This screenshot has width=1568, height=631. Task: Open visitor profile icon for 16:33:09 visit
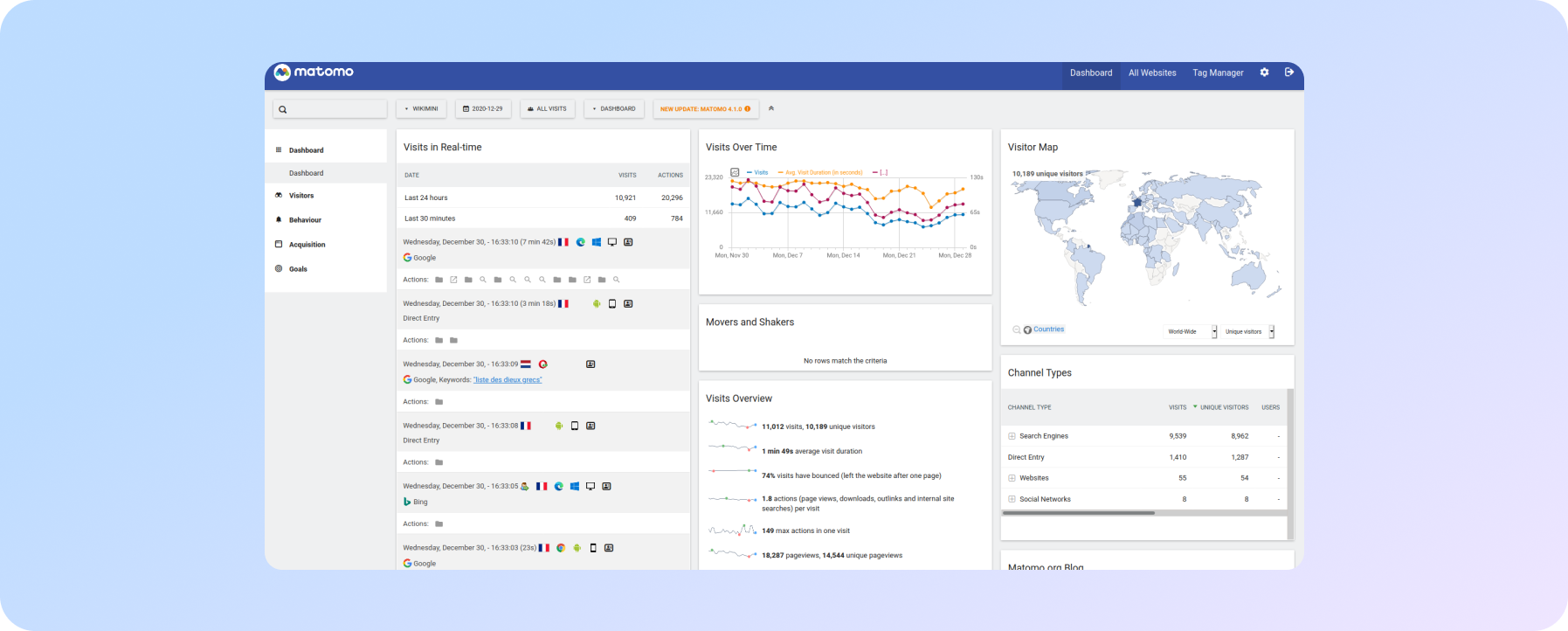tap(591, 364)
